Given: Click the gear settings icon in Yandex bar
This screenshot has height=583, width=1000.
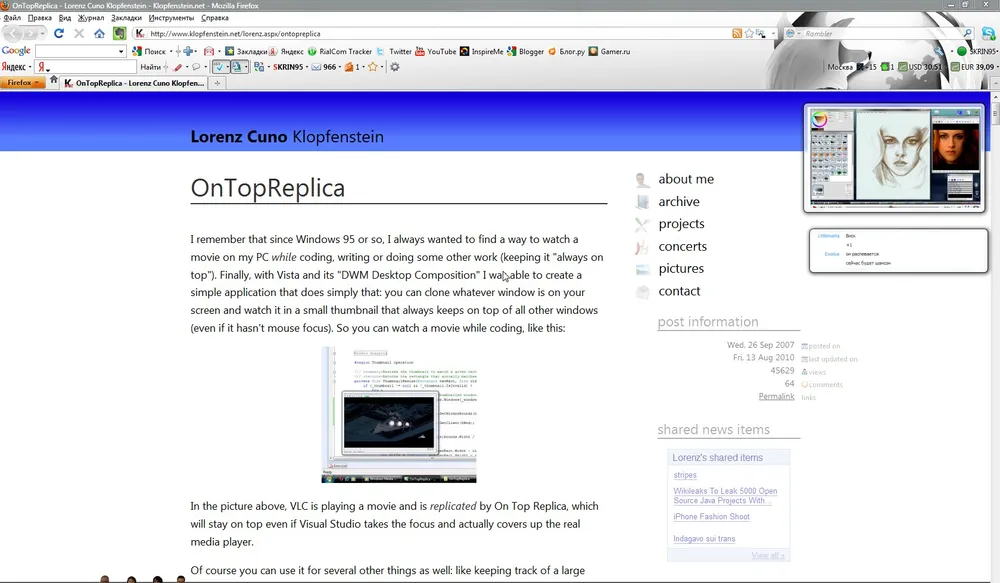Looking at the screenshot, I should tap(394, 67).
